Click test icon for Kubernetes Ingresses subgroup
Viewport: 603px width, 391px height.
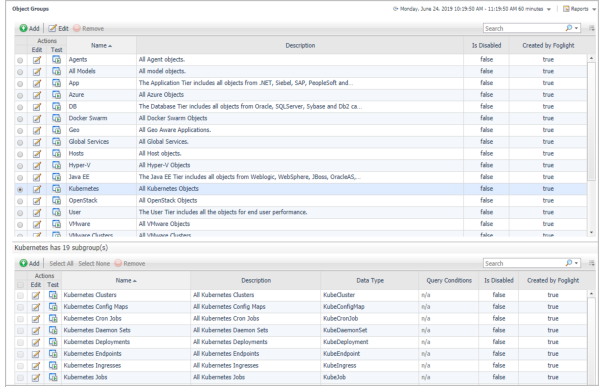pyautogui.click(x=53, y=366)
